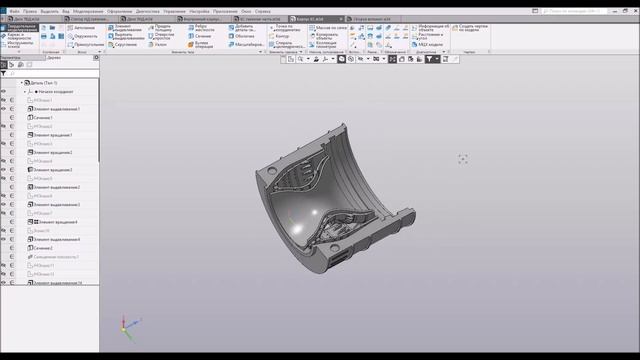640x360 pixels.
Task: Click the Оболочка shell tool
Action: [241, 36]
